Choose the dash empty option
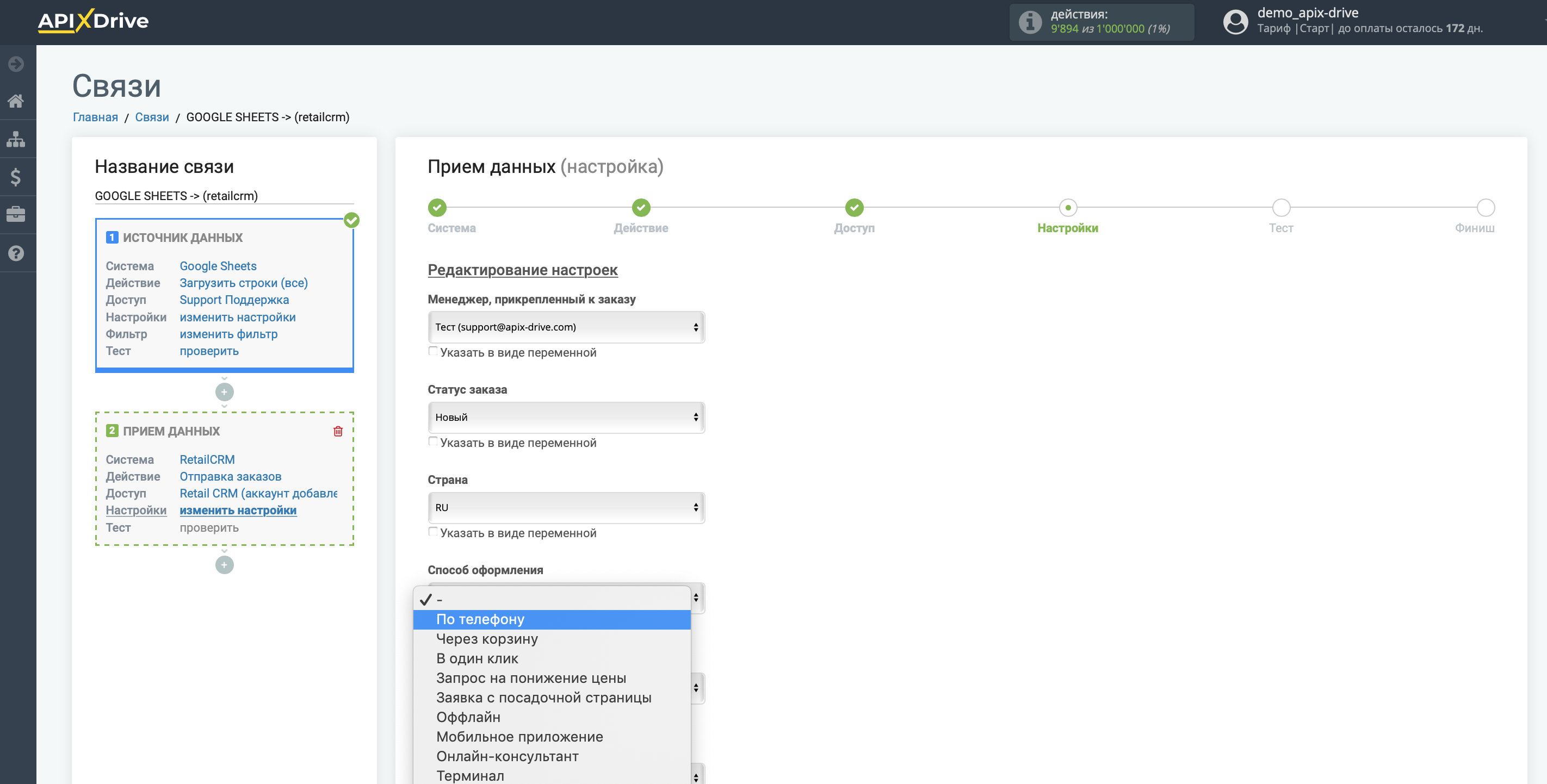The height and width of the screenshot is (784, 1547). (552, 600)
